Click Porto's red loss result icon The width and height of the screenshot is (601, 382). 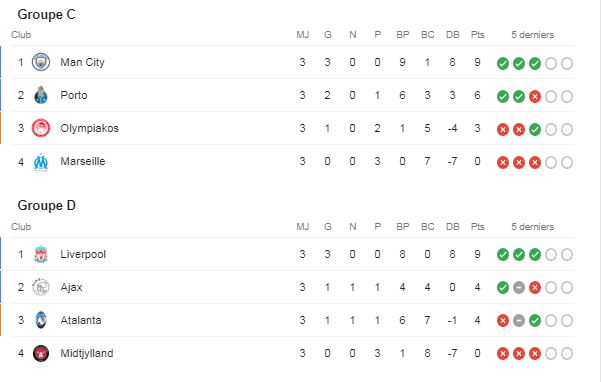coord(535,97)
